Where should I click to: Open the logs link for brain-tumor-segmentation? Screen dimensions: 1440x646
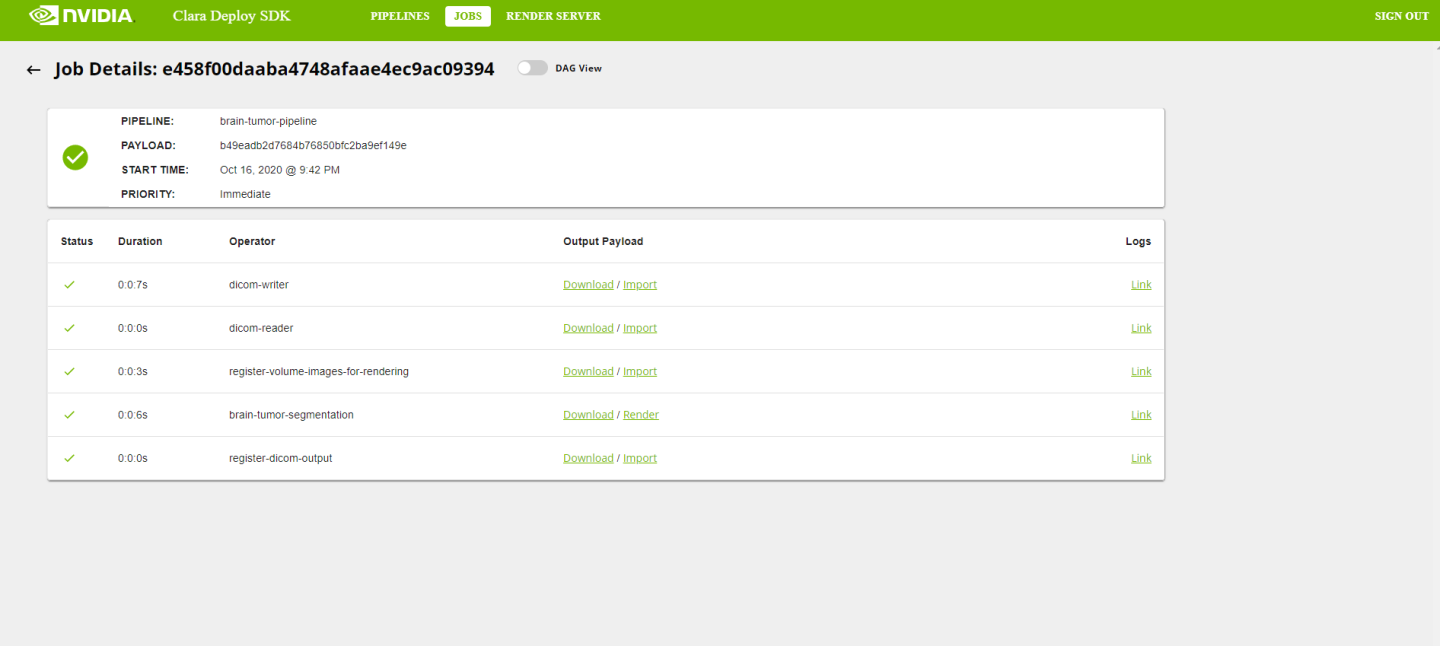coord(1141,415)
